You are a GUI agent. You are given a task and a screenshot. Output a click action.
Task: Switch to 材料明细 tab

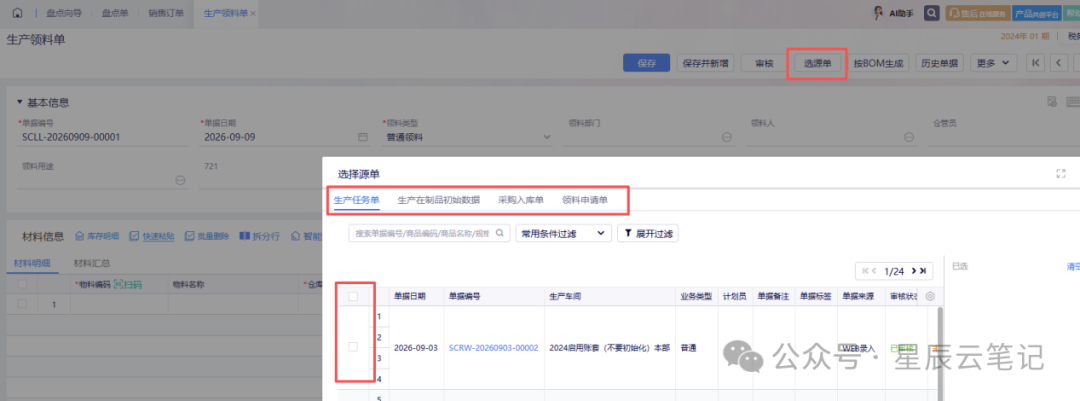coord(32,263)
